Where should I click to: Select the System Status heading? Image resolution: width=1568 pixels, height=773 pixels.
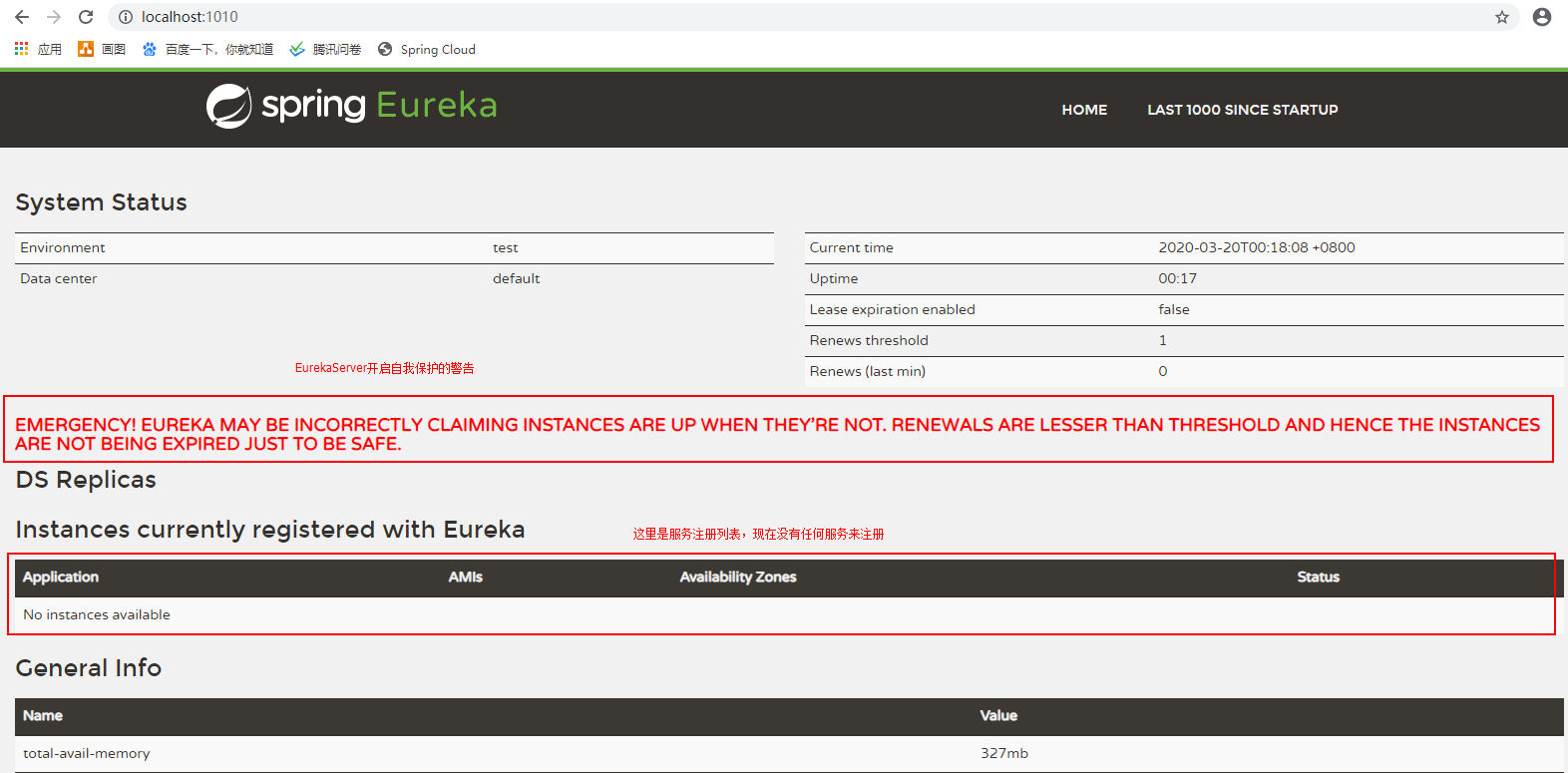102,202
